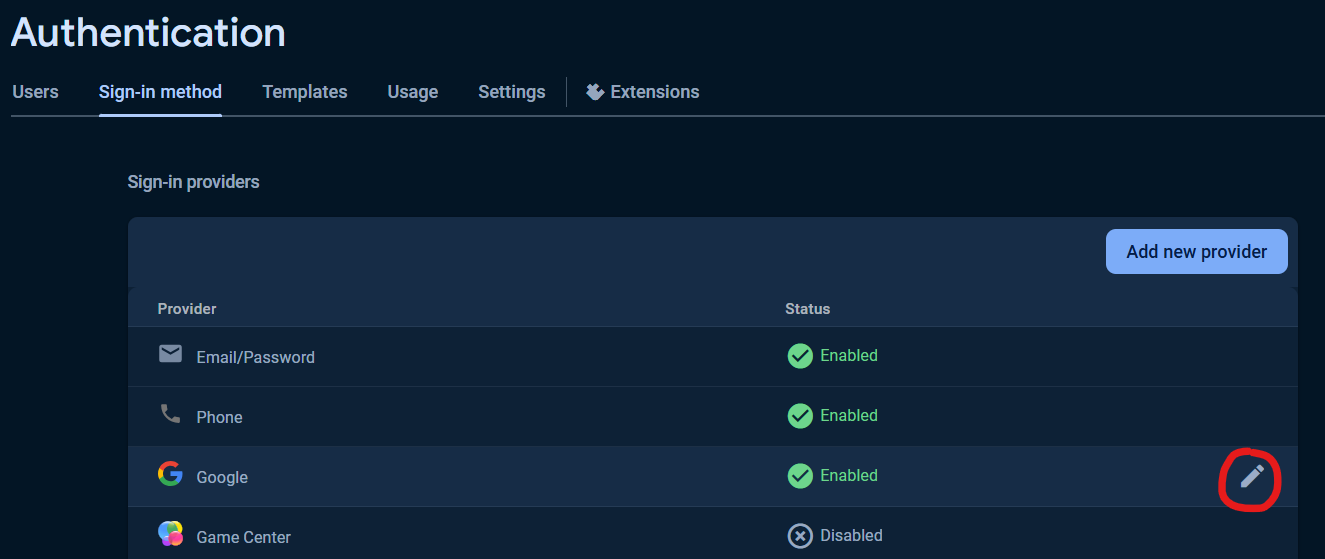
Task: Go to the Usage tab
Action: pos(413,92)
